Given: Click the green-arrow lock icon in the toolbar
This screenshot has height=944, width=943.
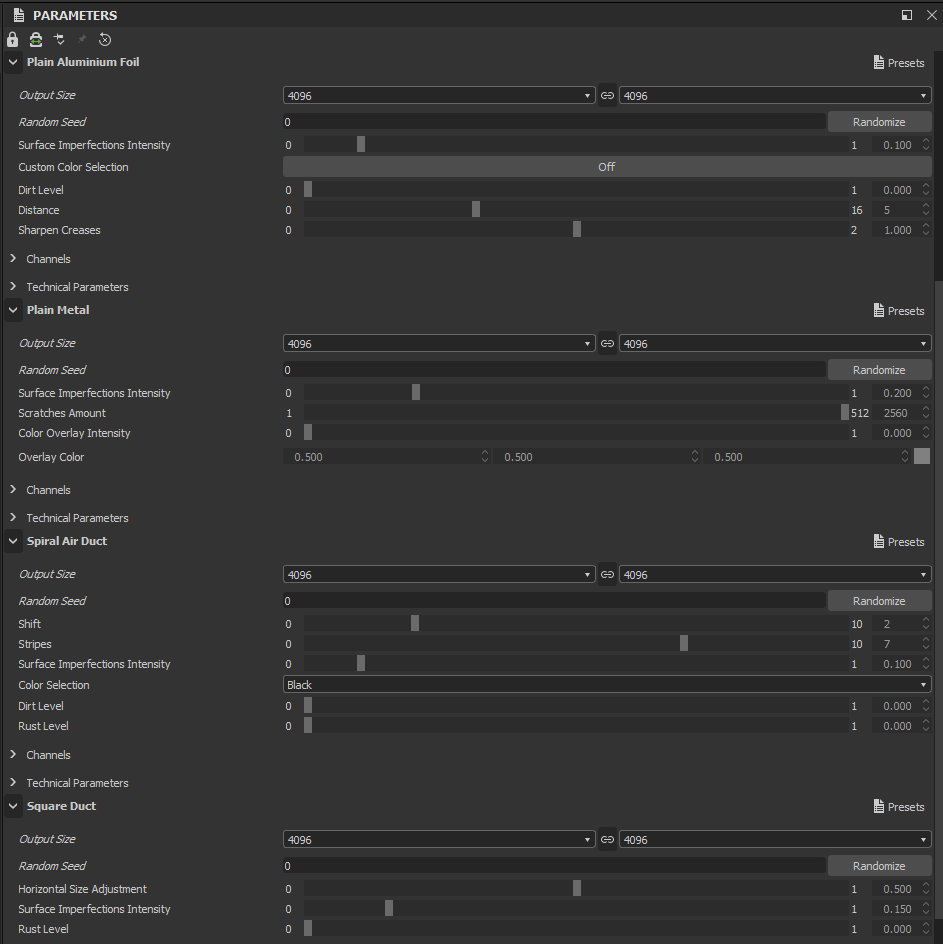Looking at the screenshot, I should (36, 40).
